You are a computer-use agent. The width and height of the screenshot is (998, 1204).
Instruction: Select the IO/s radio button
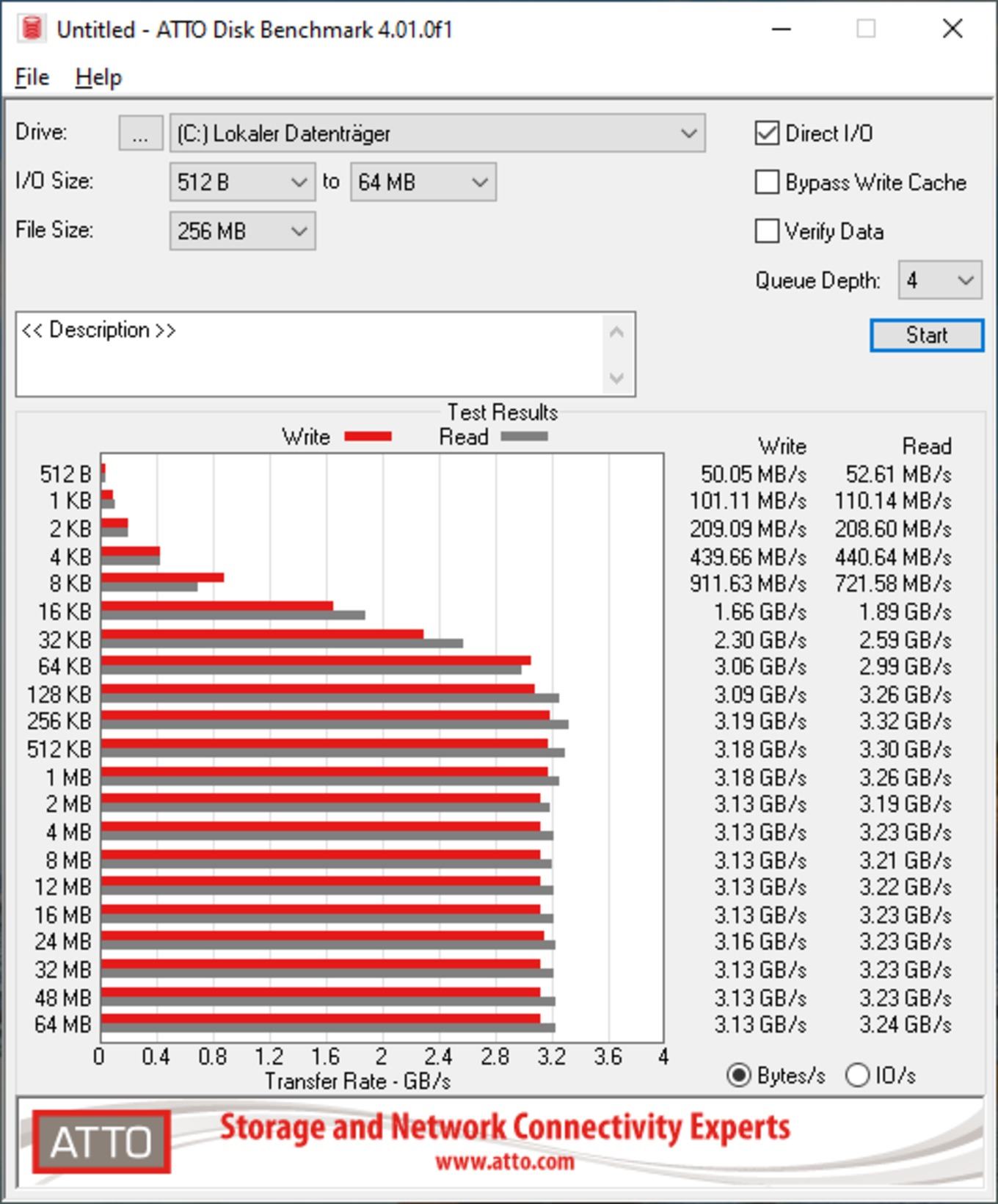(857, 1076)
